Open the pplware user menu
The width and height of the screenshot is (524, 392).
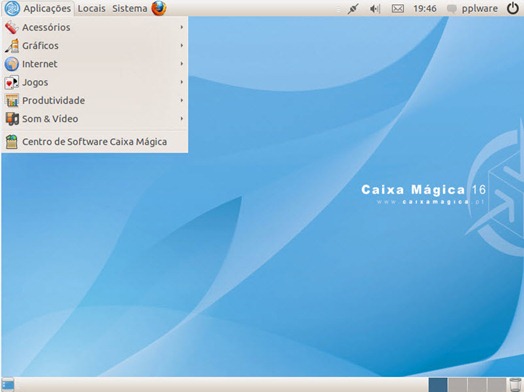coord(480,9)
